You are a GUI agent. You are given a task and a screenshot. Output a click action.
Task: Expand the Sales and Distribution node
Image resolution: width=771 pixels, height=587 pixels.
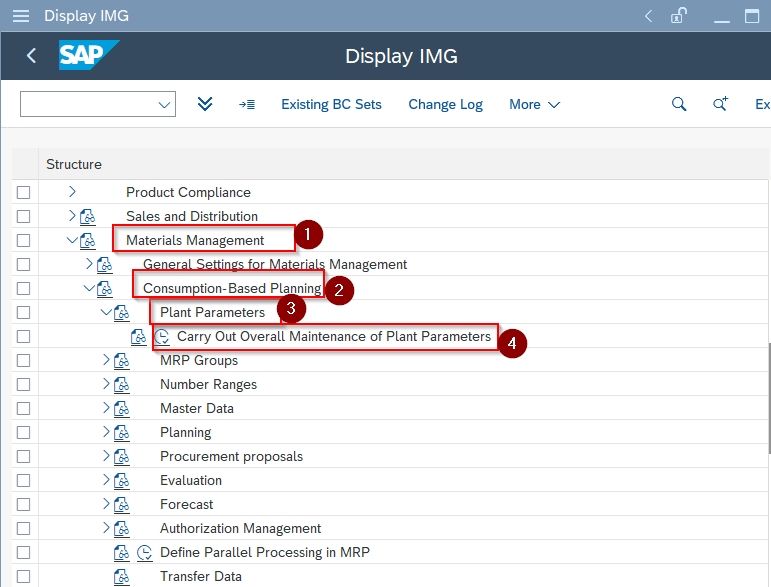pyautogui.click(x=72, y=215)
